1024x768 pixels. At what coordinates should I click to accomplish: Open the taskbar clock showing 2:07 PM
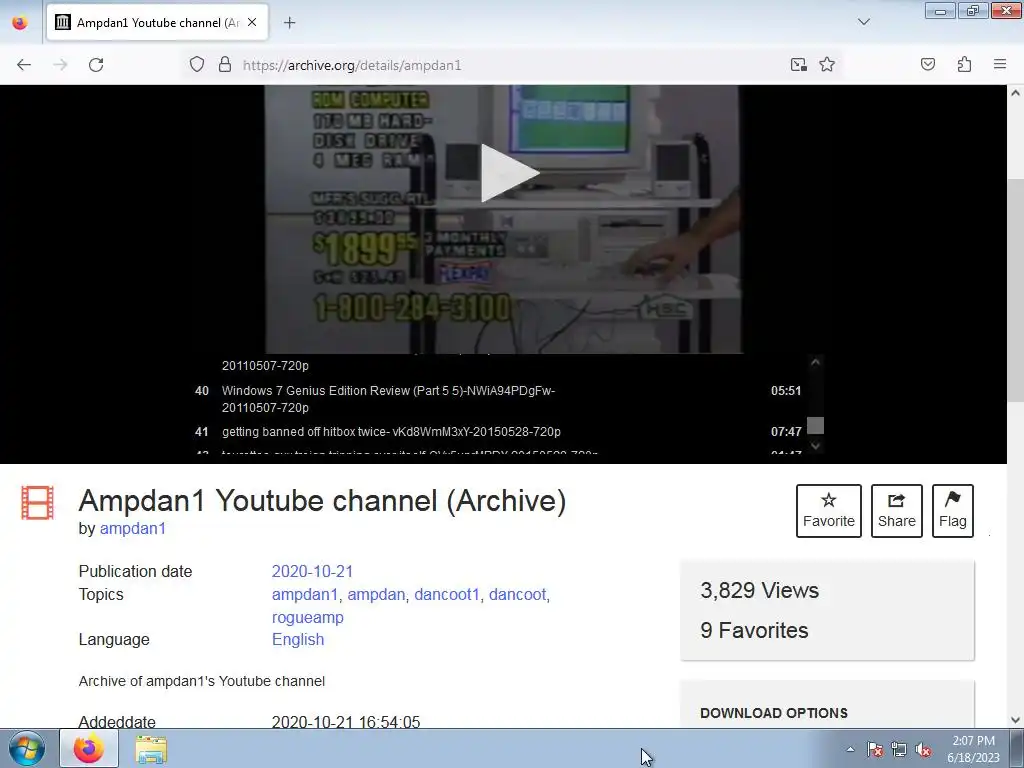(973, 749)
